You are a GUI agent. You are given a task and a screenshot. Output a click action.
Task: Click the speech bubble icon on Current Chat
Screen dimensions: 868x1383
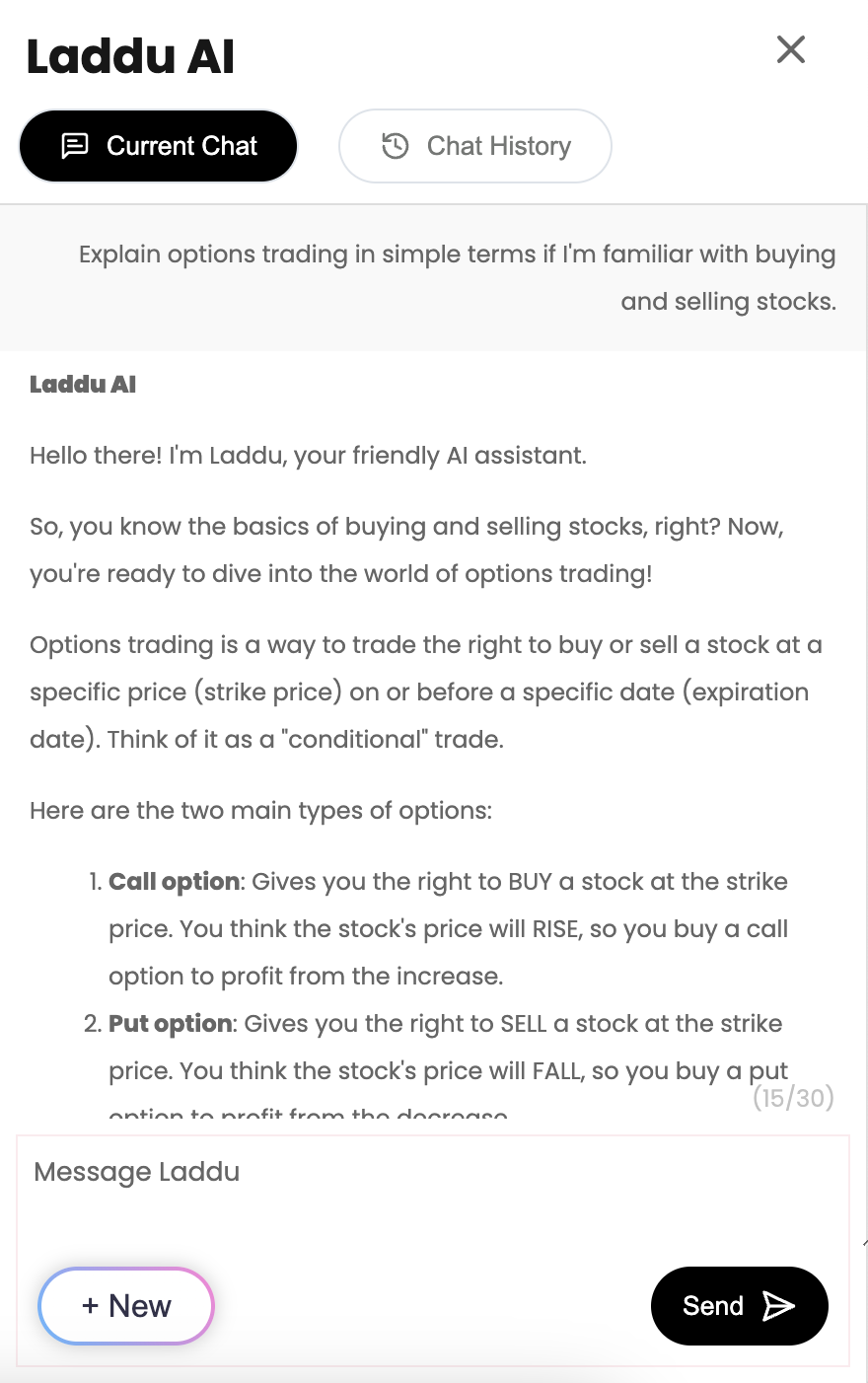tap(75, 146)
